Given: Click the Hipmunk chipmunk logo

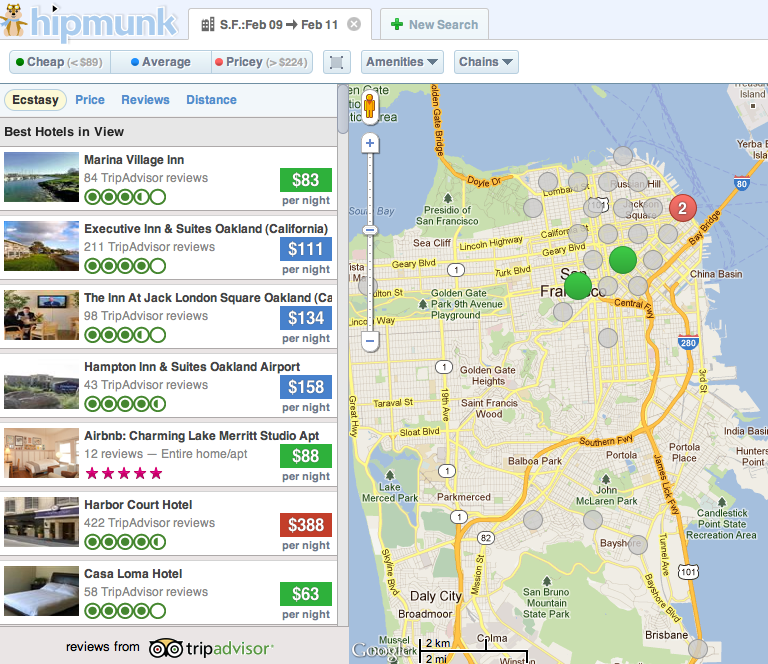Looking at the screenshot, I should pos(14,20).
